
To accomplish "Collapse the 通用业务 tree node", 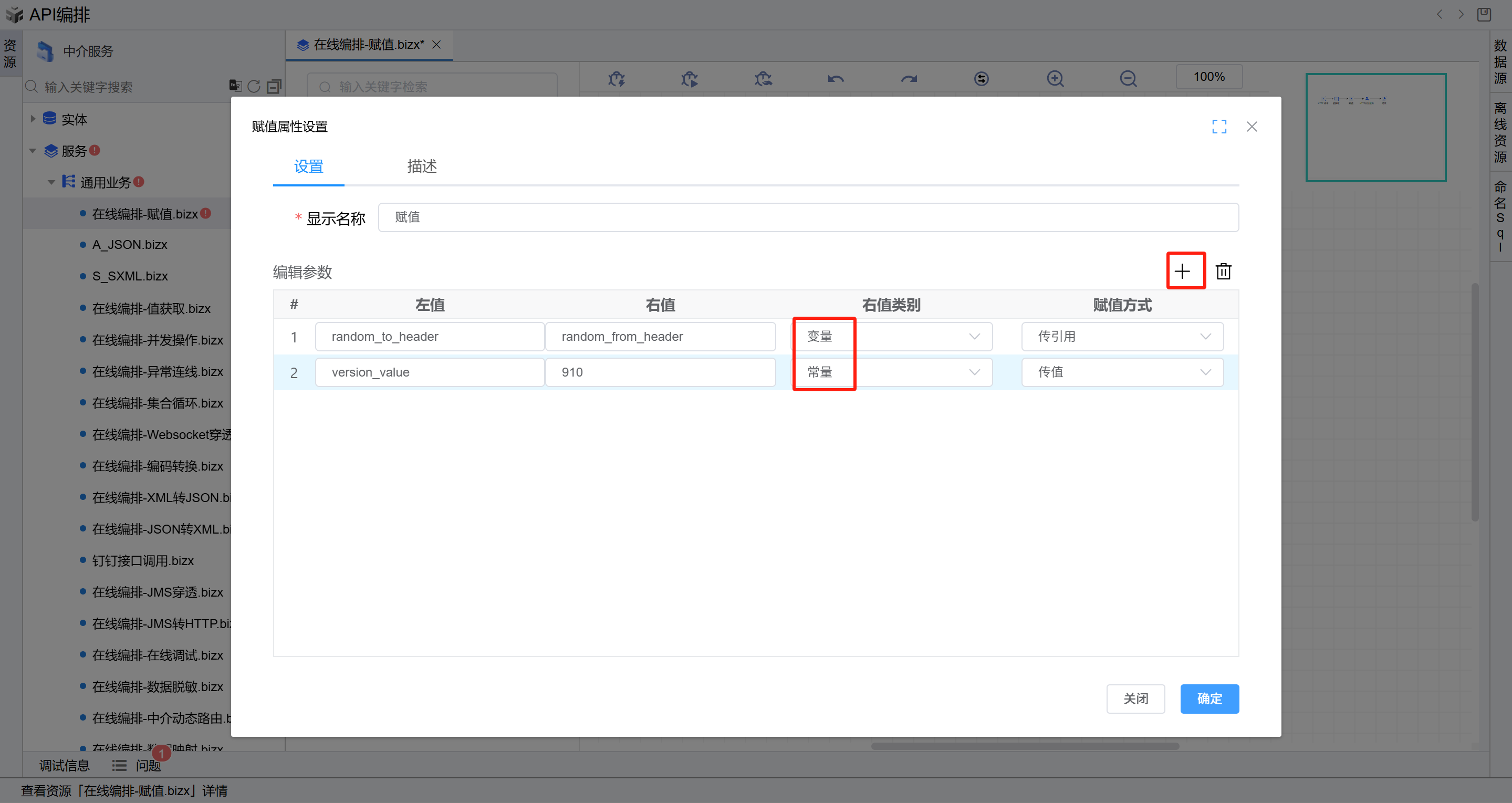I will tap(51, 182).
